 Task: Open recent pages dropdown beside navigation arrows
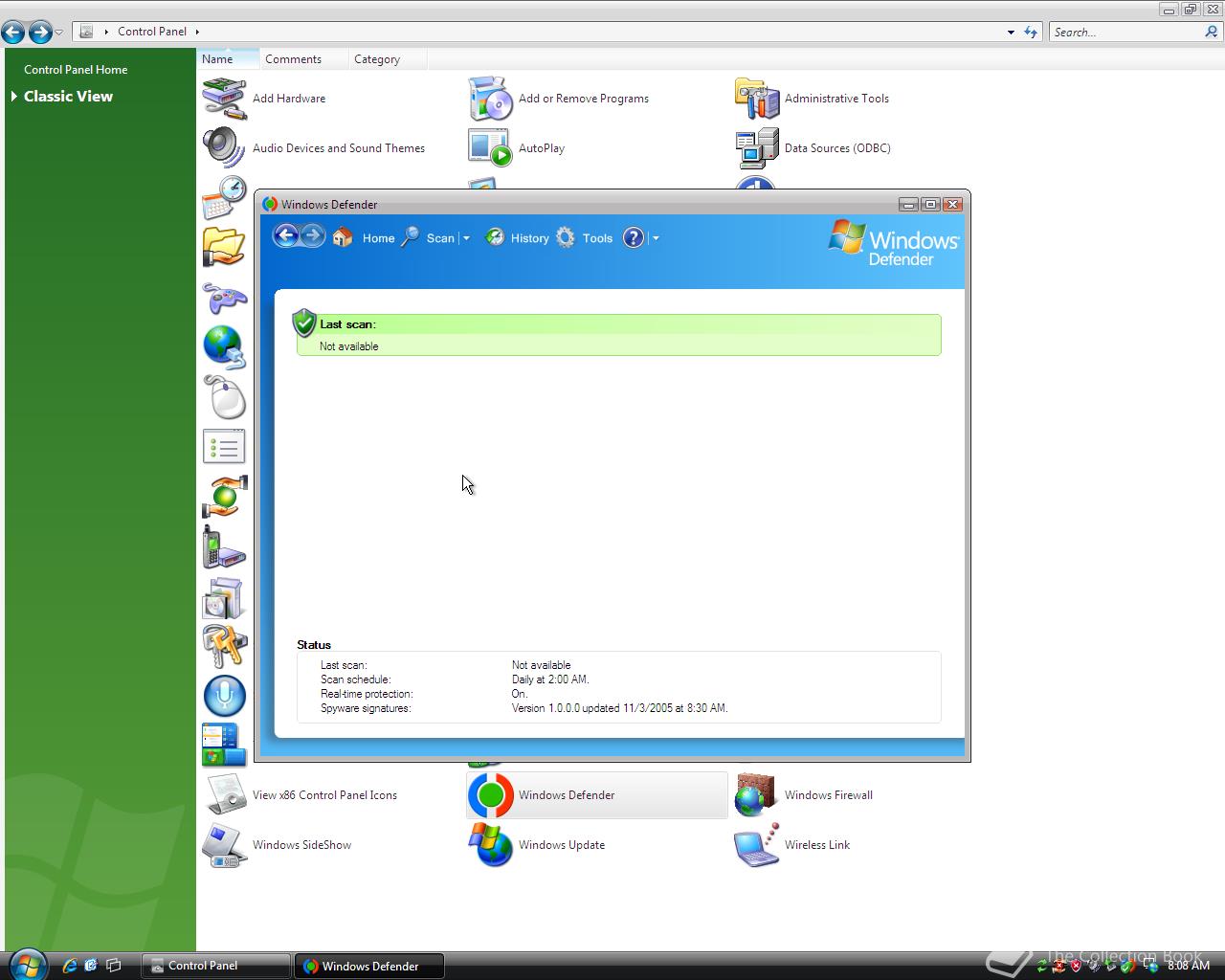59,33
